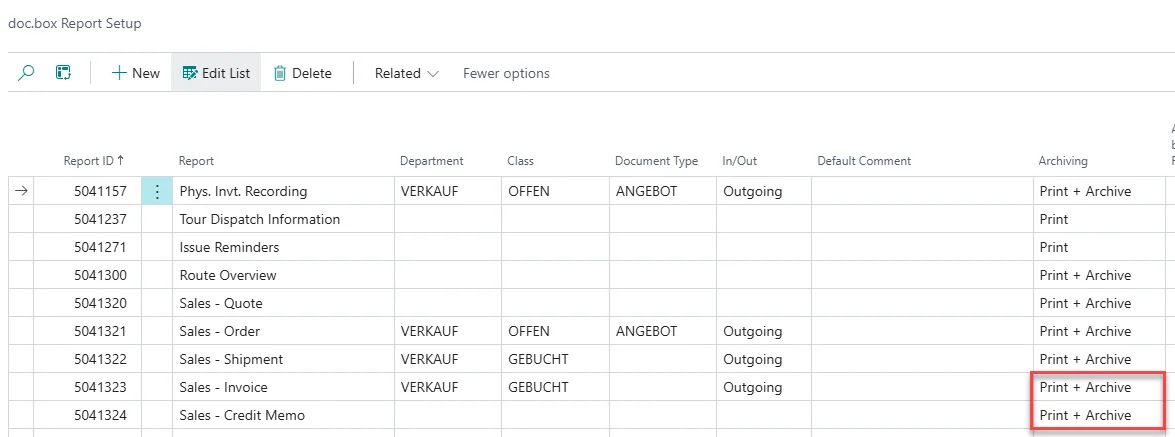Open the list view layout icon
The width and height of the screenshot is (1175, 437).
(63, 73)
